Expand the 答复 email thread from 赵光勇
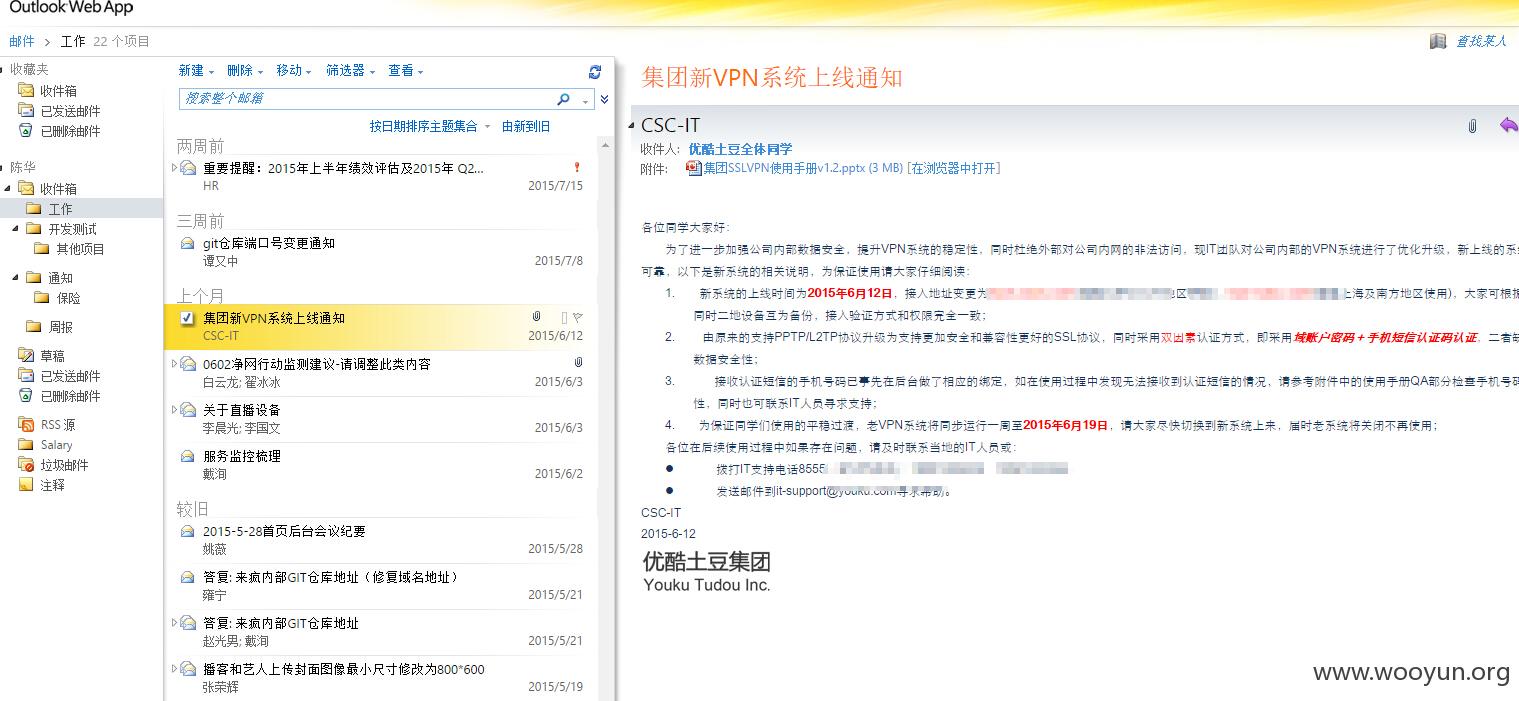Viewport: 1519px width, 701px height. click(174, 623)
